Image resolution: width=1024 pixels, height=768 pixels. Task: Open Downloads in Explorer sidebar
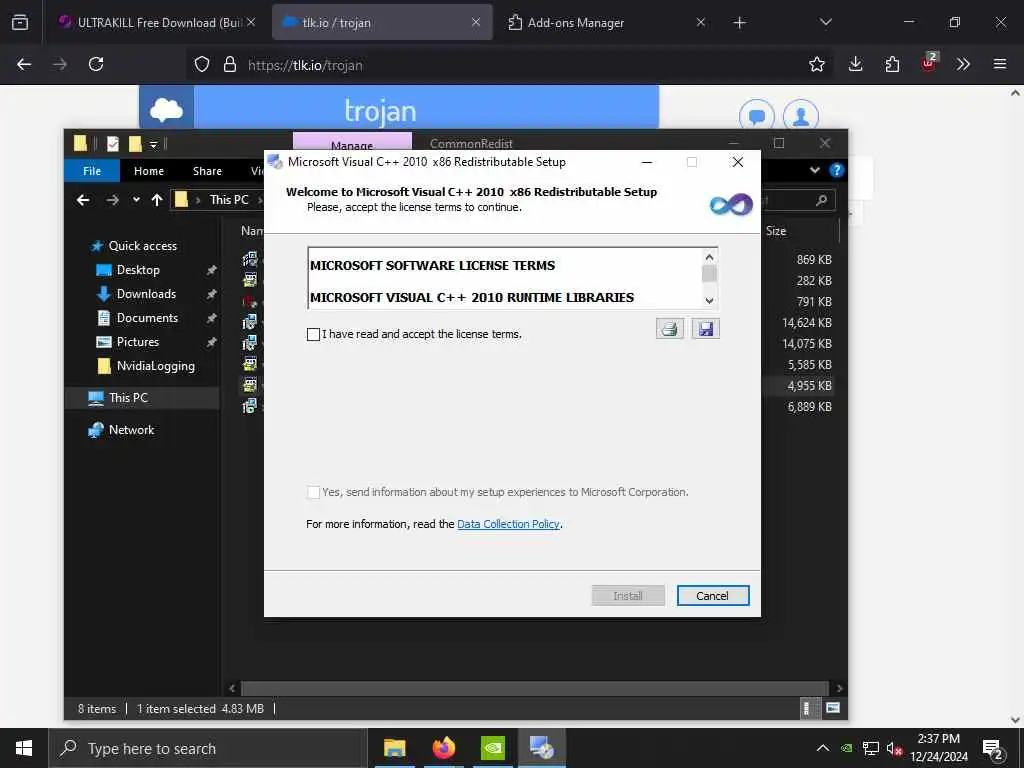point(146,295)
